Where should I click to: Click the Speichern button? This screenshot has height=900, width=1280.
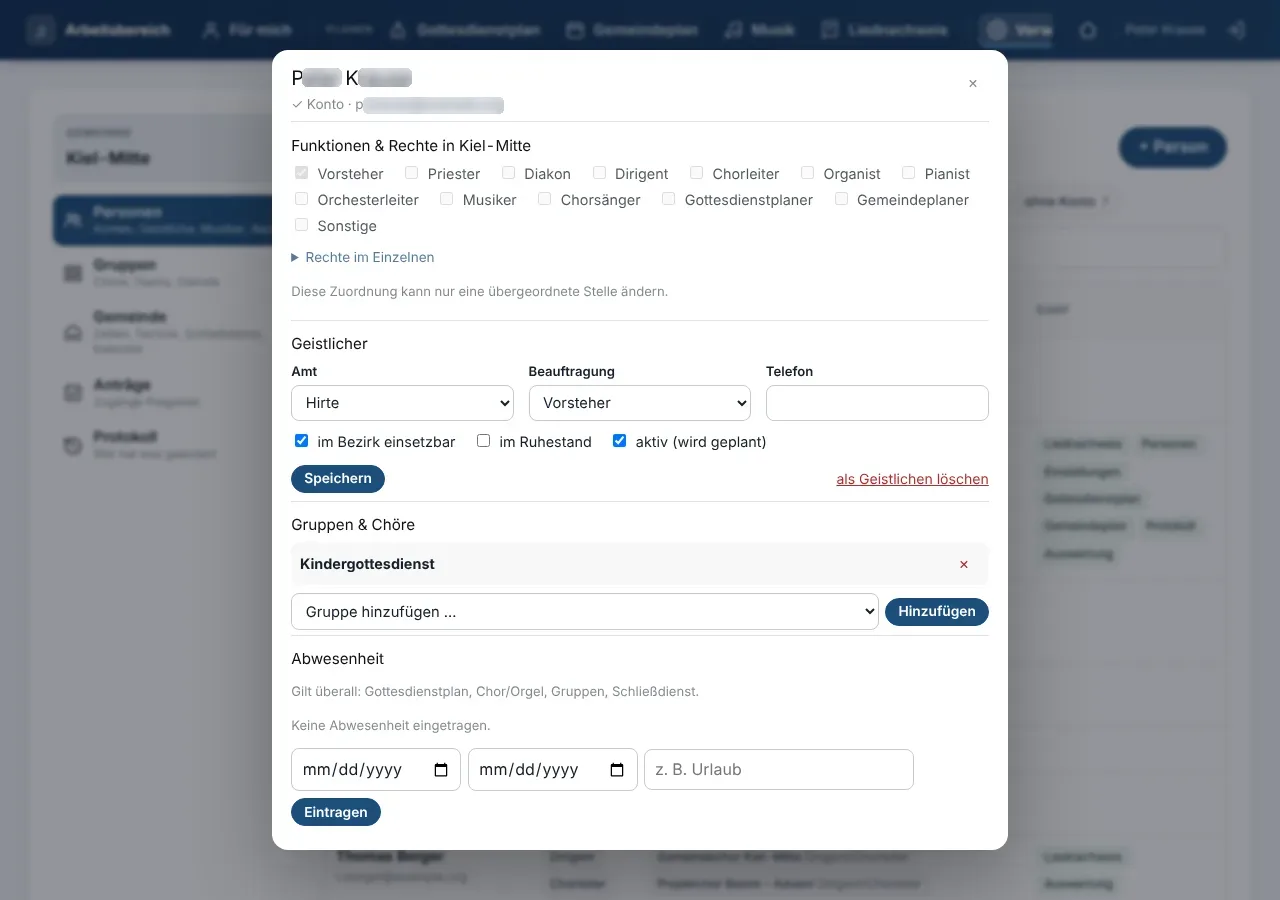338,479
